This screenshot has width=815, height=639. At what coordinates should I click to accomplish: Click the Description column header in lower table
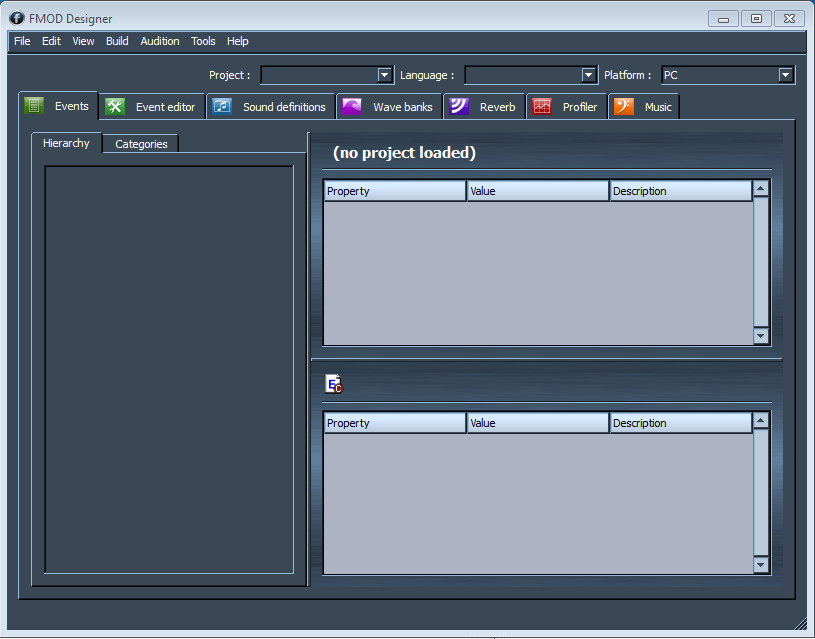click(x=680, y=423)
